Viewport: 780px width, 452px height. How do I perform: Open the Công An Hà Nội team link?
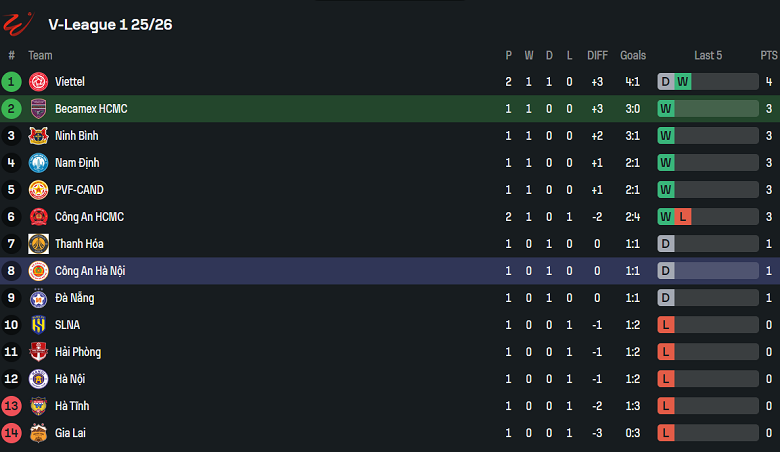pos(90,271)
